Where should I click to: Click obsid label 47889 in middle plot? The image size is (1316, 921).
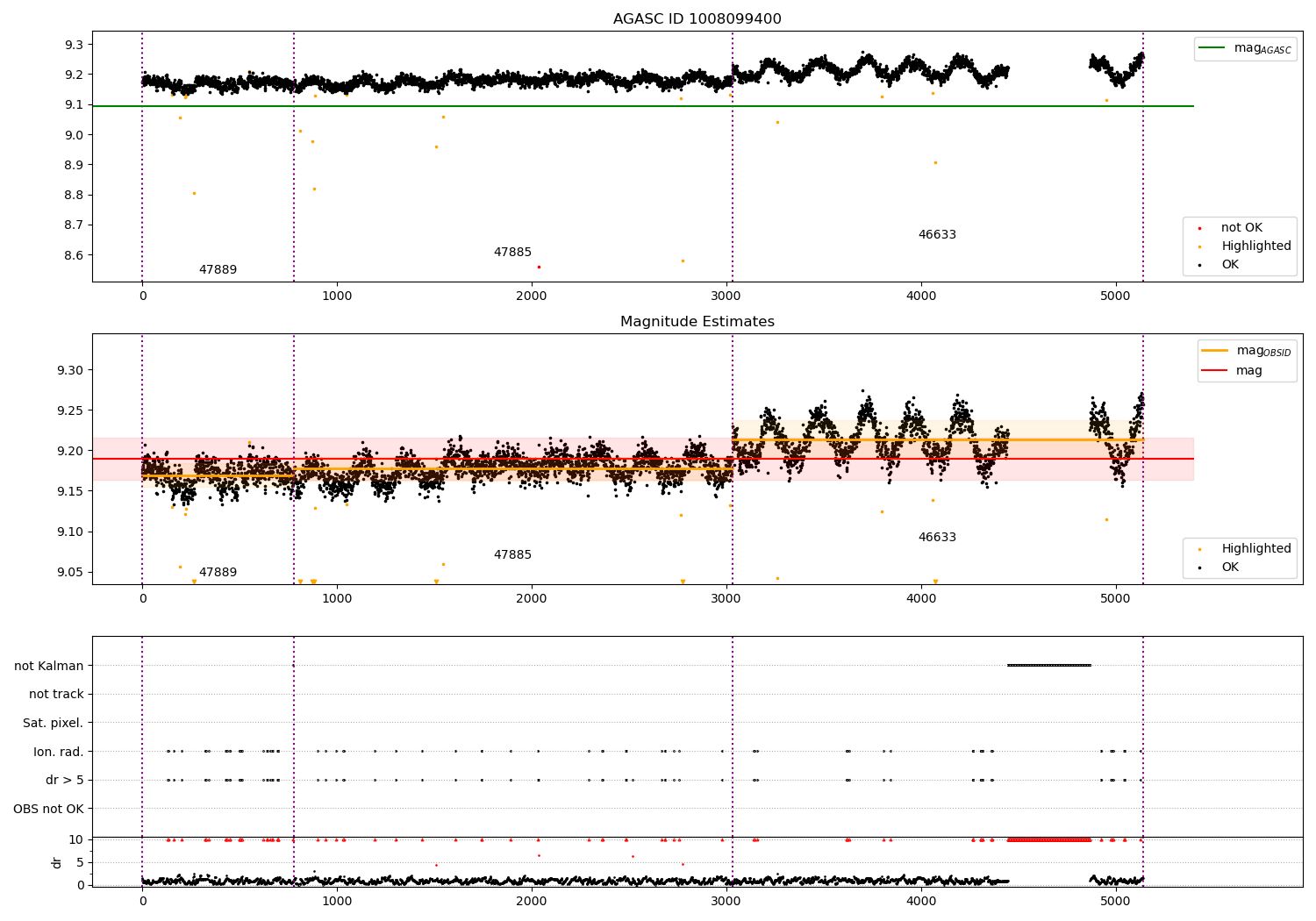coord(218,573)
